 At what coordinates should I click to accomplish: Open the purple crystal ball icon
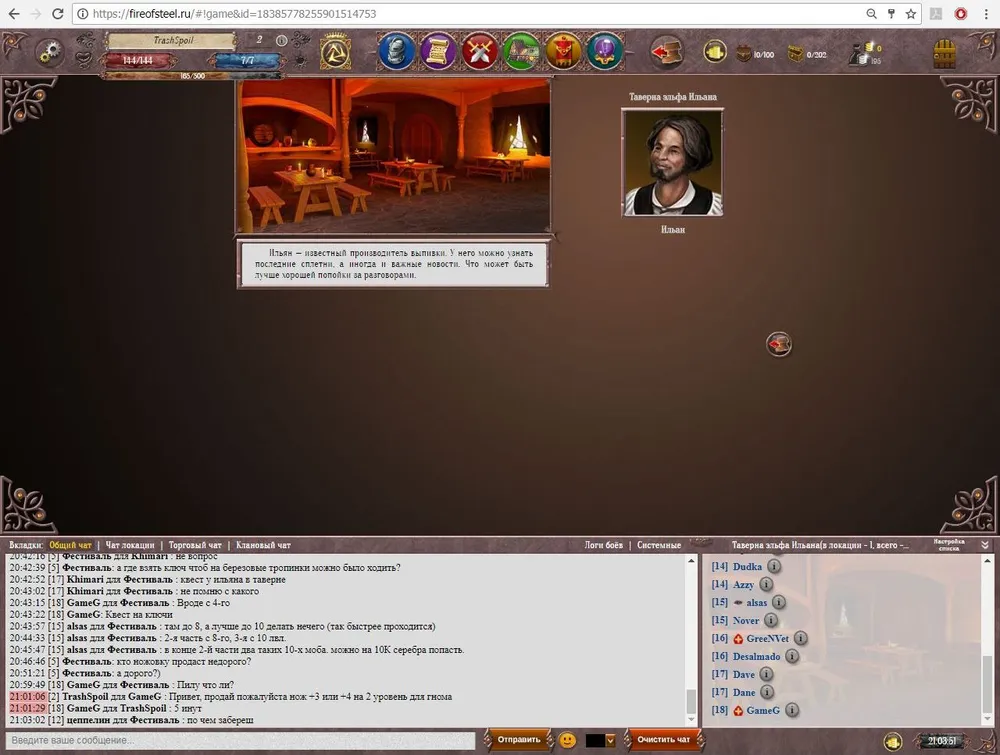coord(604,51)
